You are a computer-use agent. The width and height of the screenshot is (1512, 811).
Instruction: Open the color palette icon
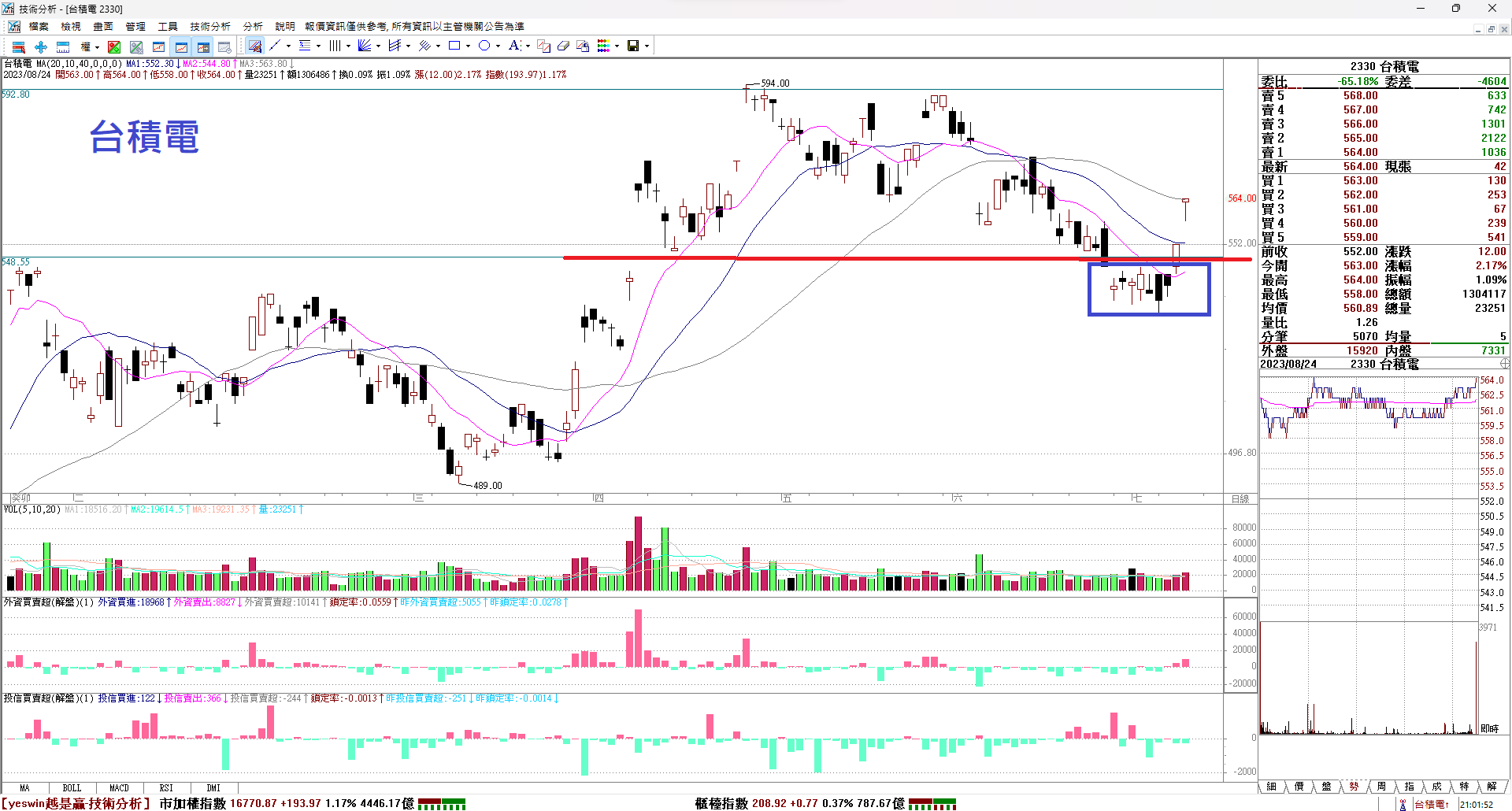[603, 46]
